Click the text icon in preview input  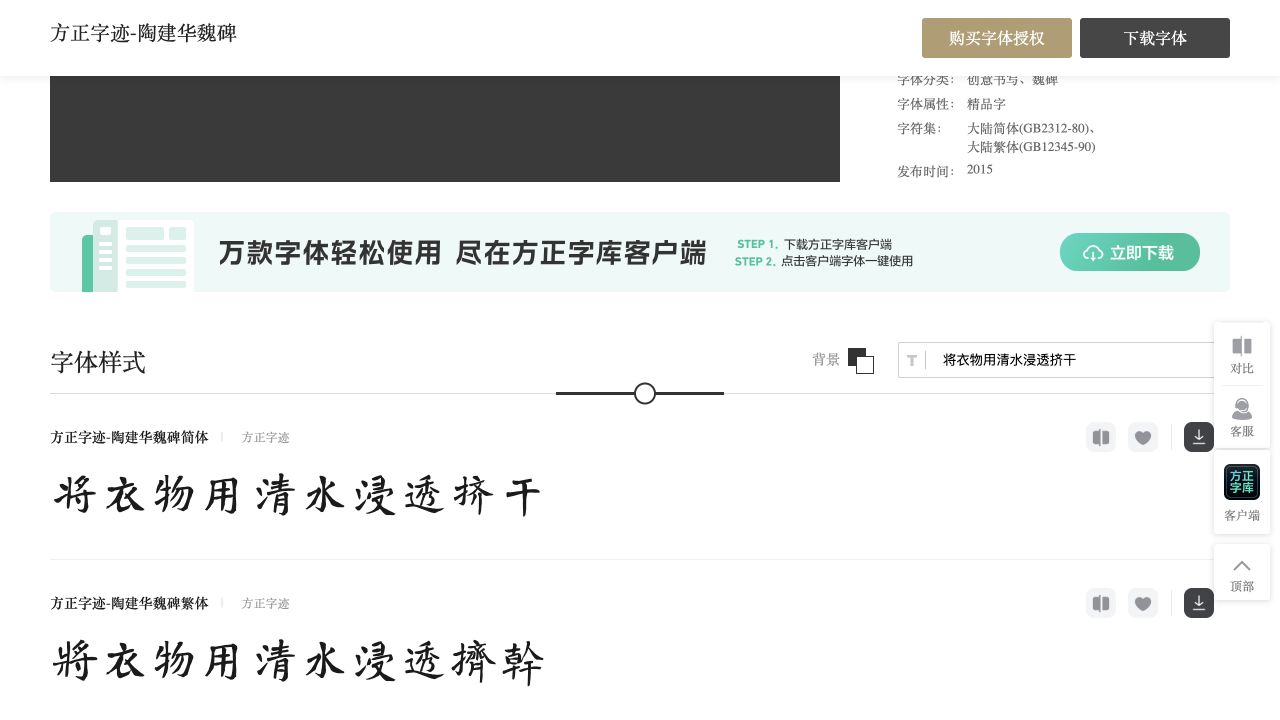(x=912, y=360)
